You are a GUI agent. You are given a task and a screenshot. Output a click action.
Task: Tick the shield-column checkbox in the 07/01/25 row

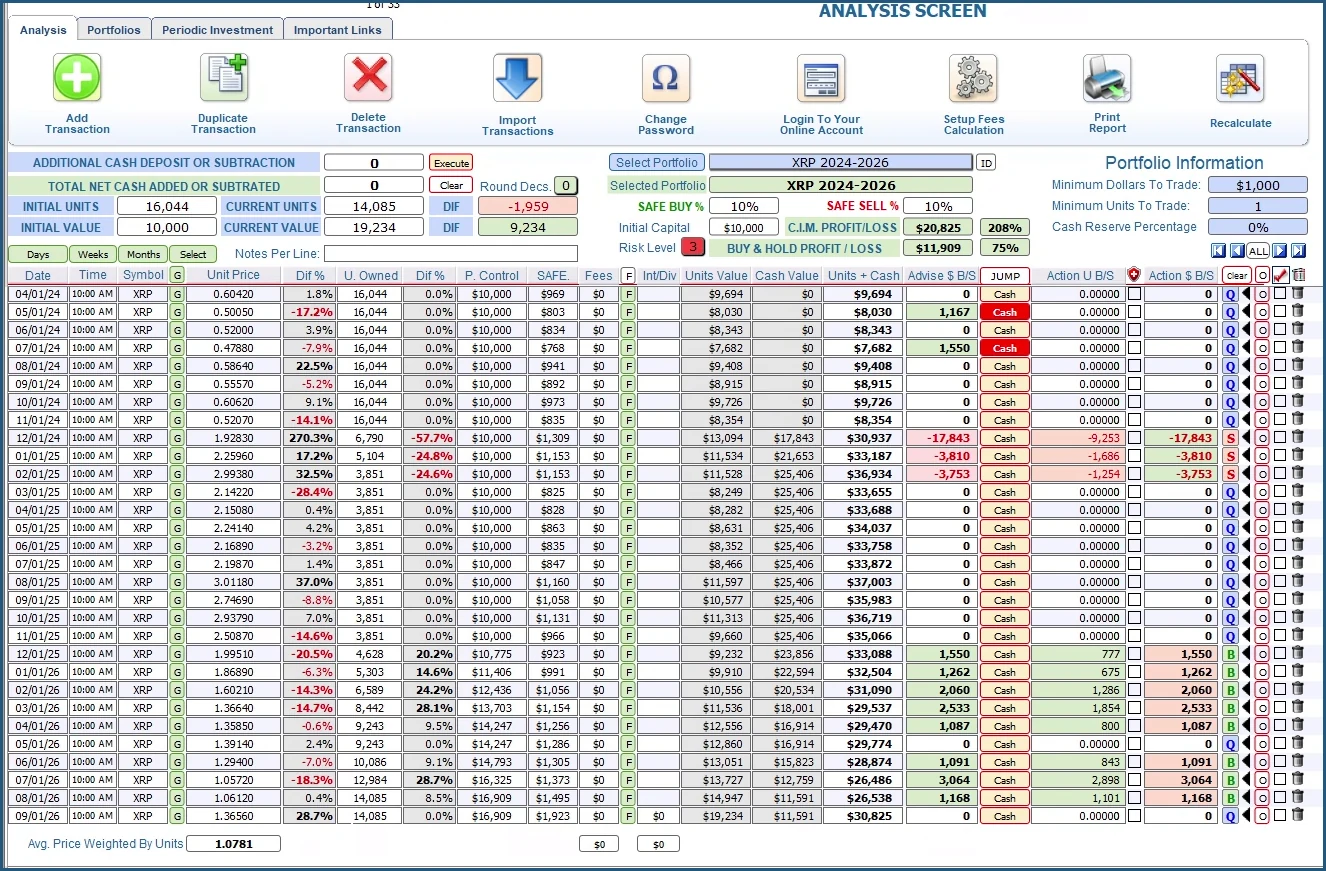point(1134,564)
